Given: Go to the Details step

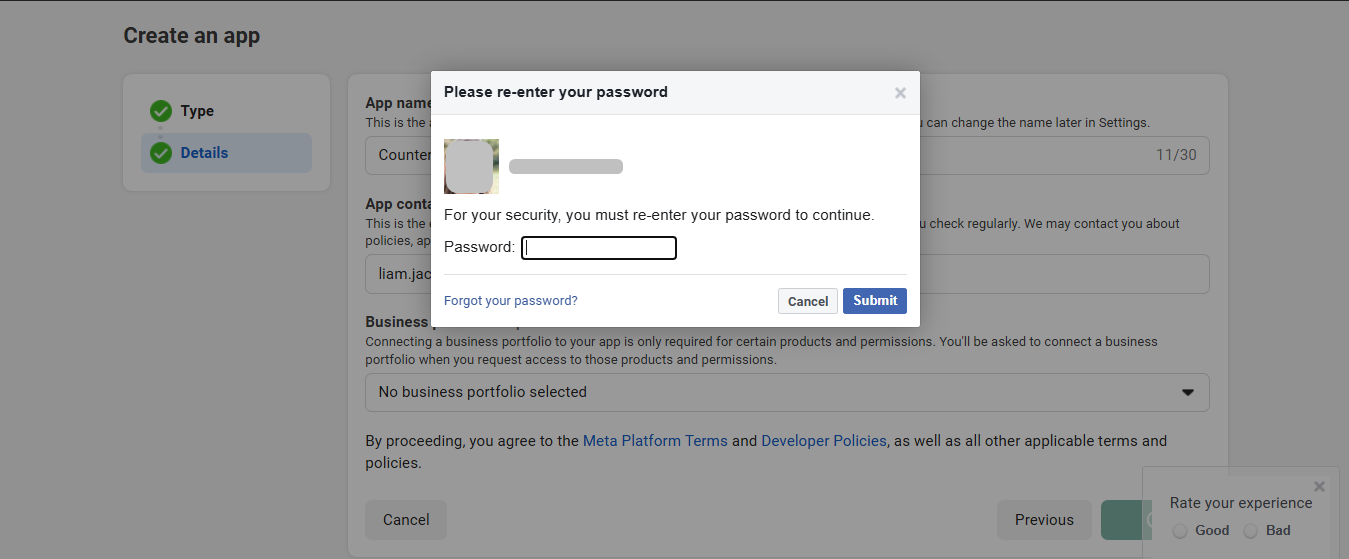Looking at the screenshot, I should tap(204, 153).
